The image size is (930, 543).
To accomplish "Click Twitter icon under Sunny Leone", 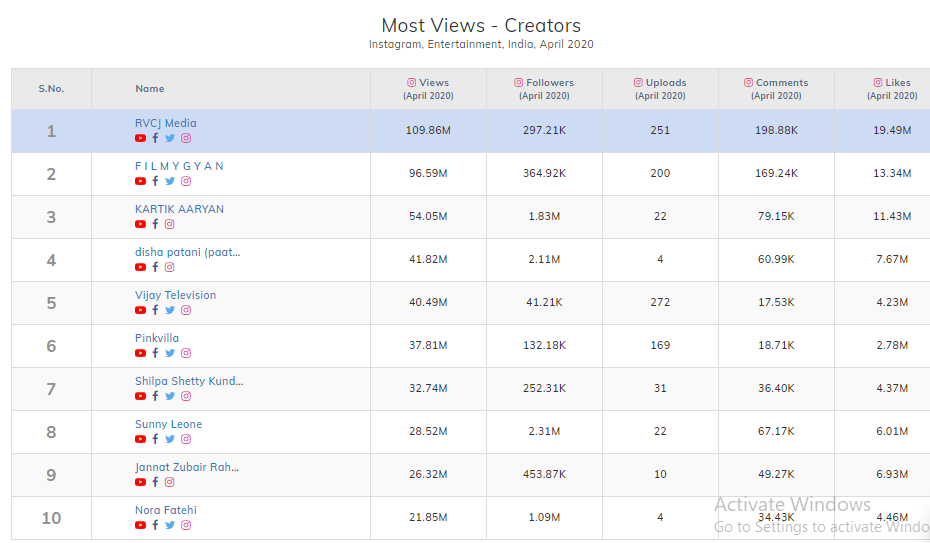I will coord(170,440).
